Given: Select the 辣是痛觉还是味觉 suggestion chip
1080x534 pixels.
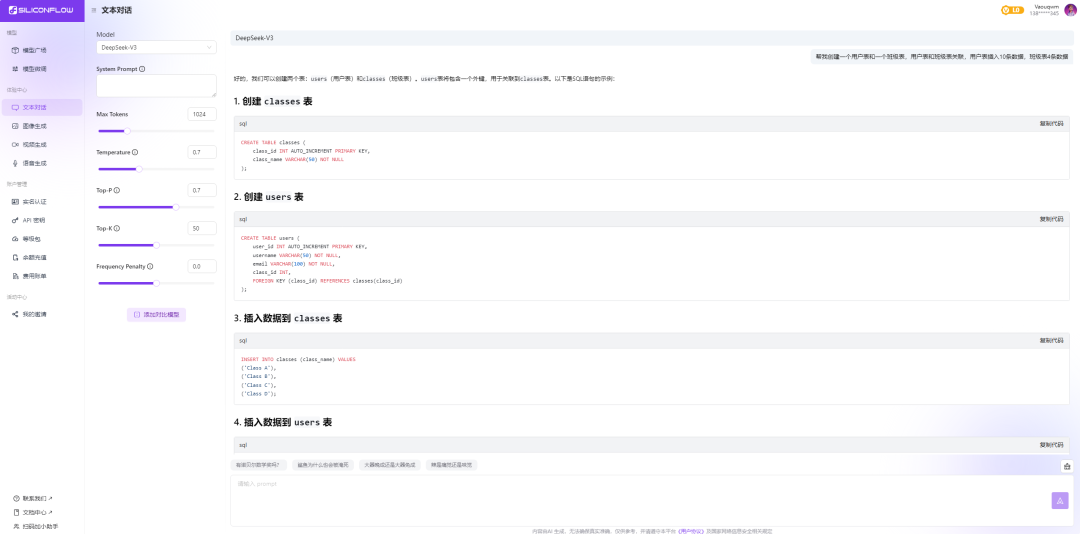Looking at the screenshot, I should click(451, 465).
